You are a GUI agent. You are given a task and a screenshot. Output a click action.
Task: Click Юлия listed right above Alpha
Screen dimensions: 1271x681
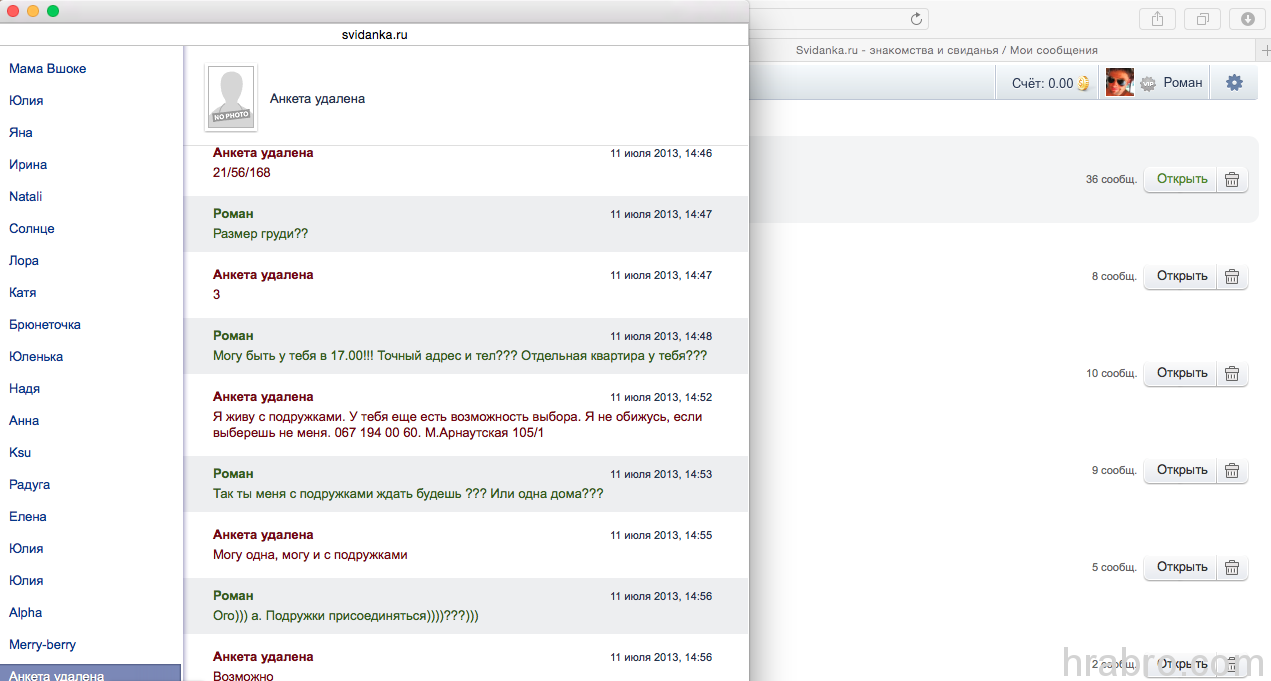pos(26,581)
